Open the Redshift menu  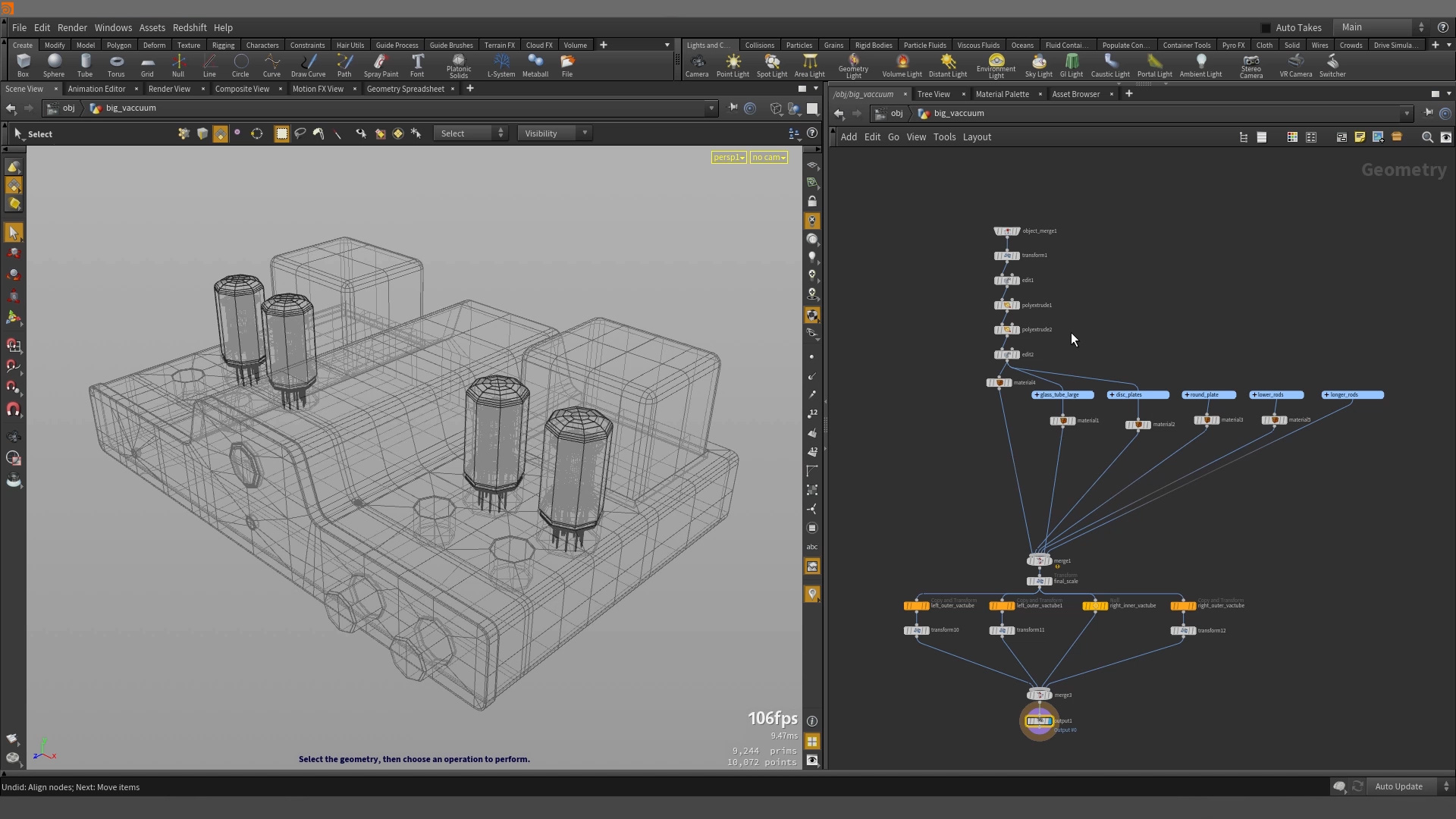pyautogui.click(x=190, y=27)
